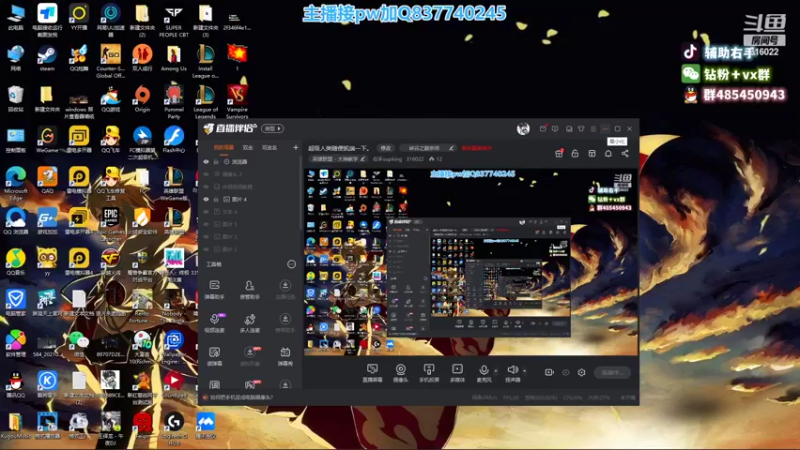The image size is (800, 450).
Task: Toggle visibility of 图片 3 source
Action: coord(206,237)
